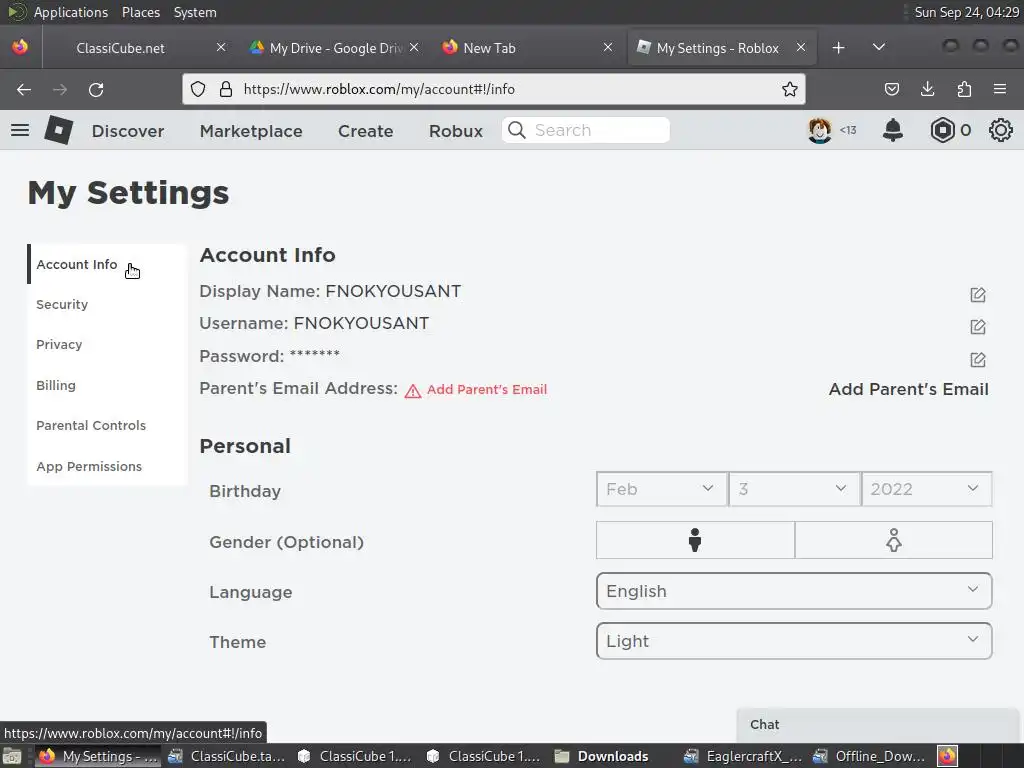Open the Roblox hamburger navigation menu

point(20,130)
